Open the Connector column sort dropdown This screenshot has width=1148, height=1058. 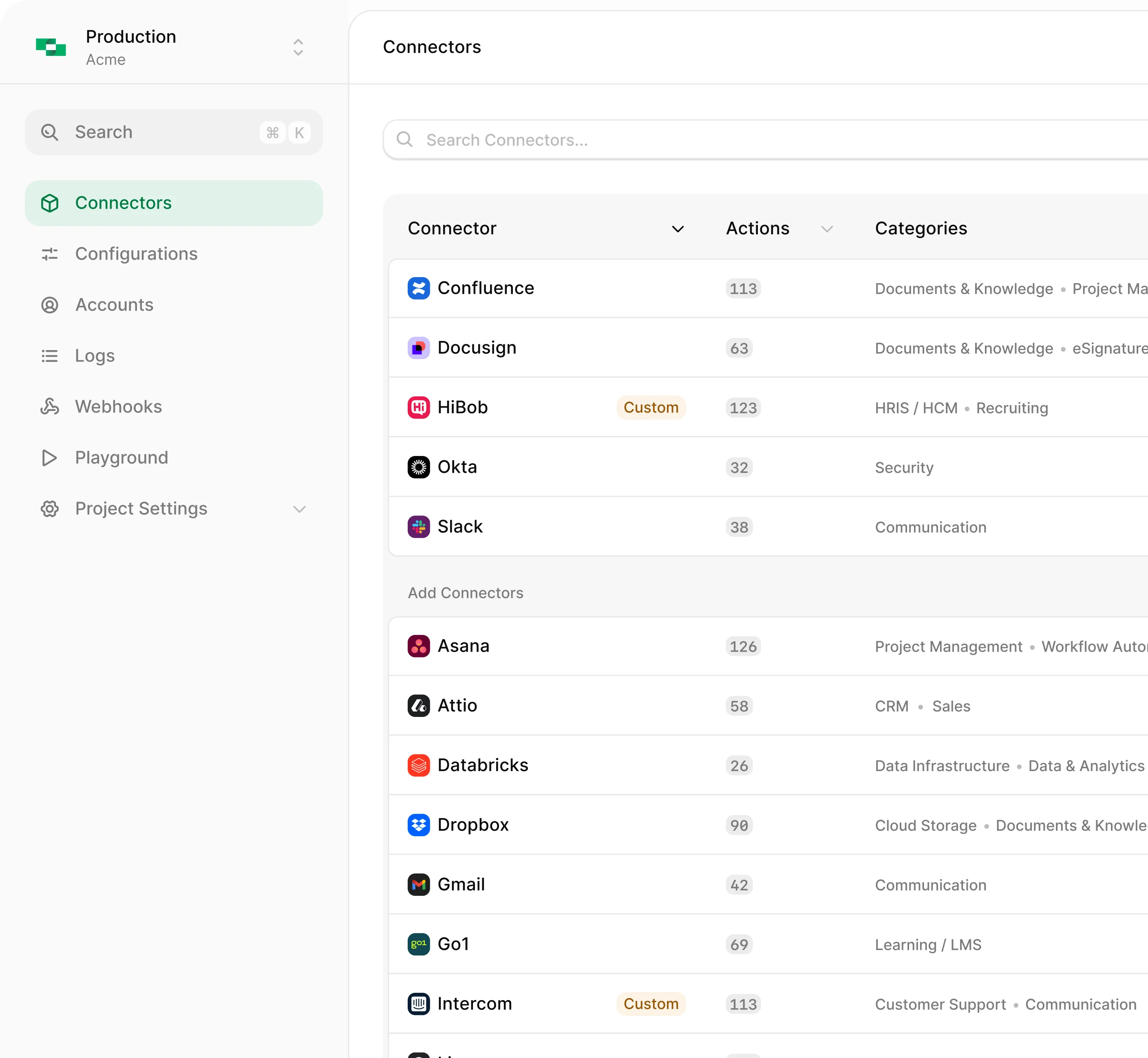coord(678,229)
